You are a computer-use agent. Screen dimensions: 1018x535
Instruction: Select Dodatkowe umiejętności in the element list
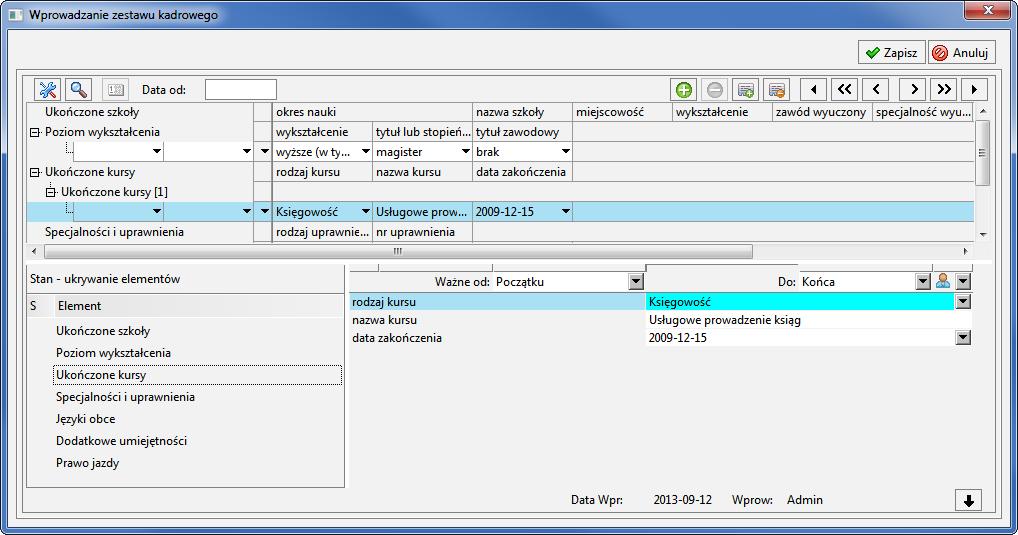(121, 442)
